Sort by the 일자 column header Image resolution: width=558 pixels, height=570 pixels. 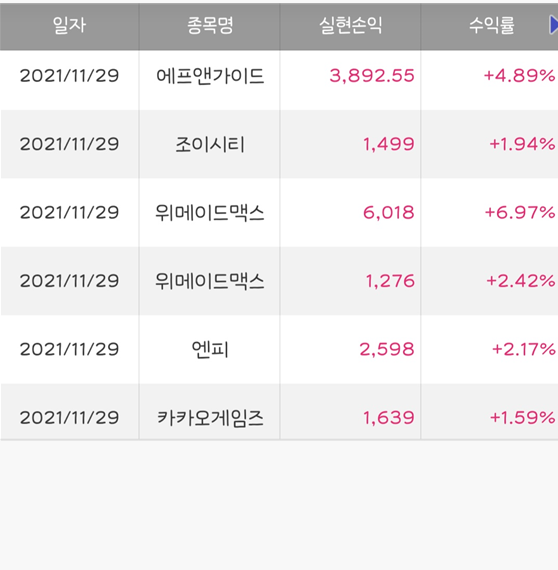coord(69,26)
